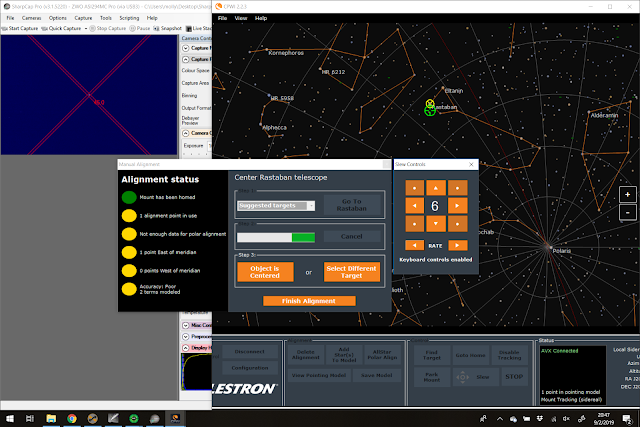Select the Alderamin star label
Screen dimensions: 640x427
[604, 115]
